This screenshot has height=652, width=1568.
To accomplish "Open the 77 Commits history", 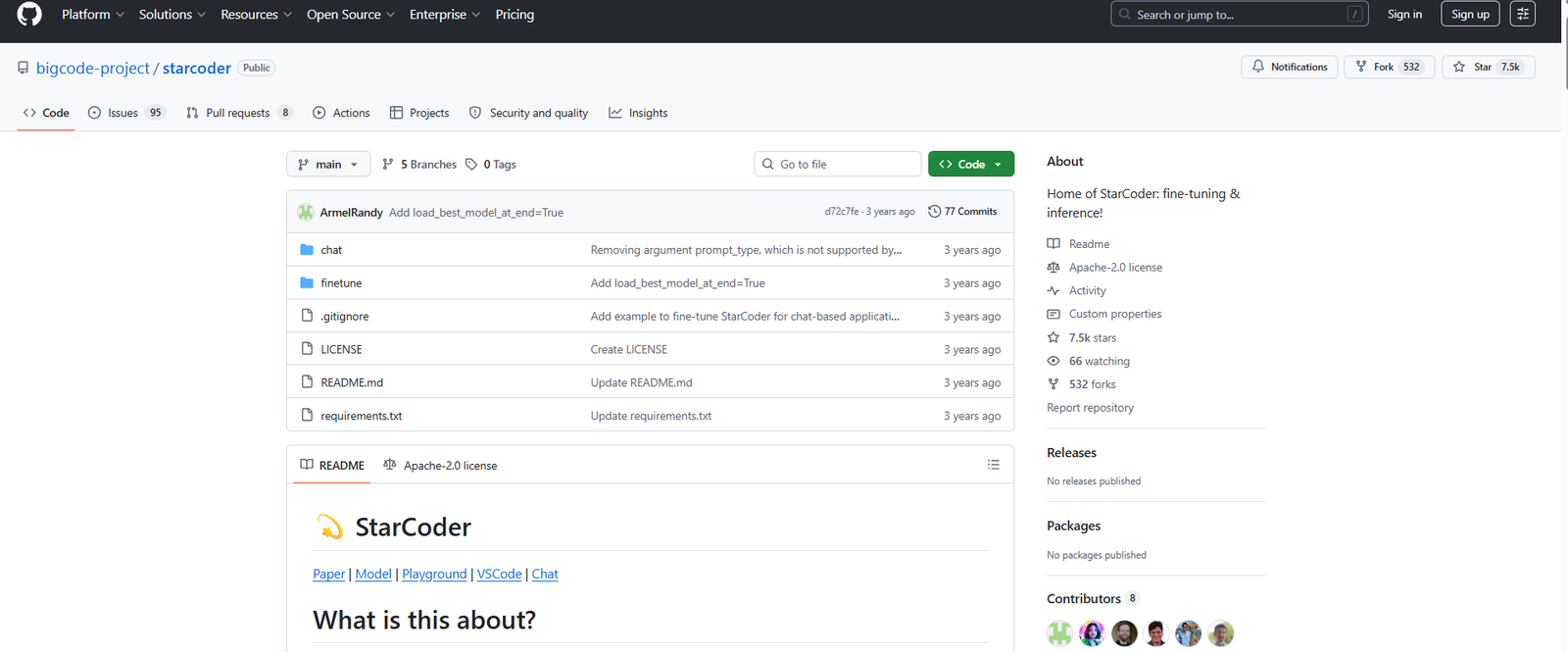I will point(962,212).
